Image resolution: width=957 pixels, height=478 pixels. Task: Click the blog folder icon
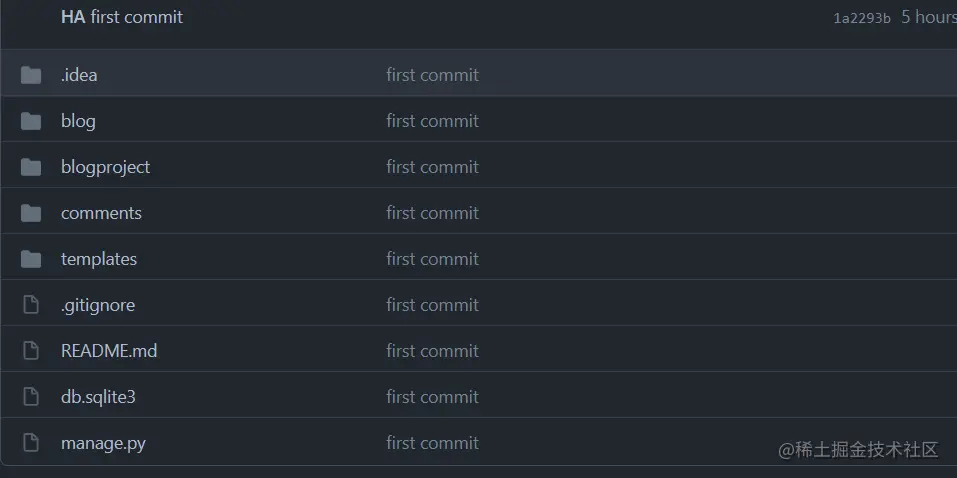(31, 121)
